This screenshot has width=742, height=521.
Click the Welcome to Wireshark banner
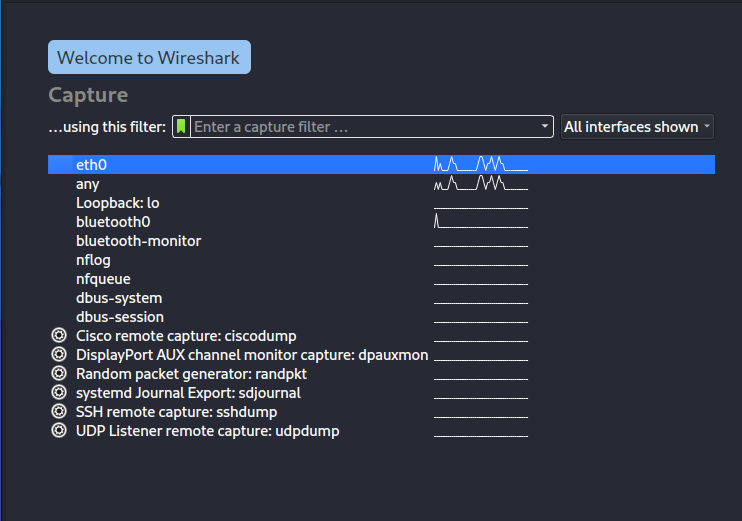coord(149,57)
